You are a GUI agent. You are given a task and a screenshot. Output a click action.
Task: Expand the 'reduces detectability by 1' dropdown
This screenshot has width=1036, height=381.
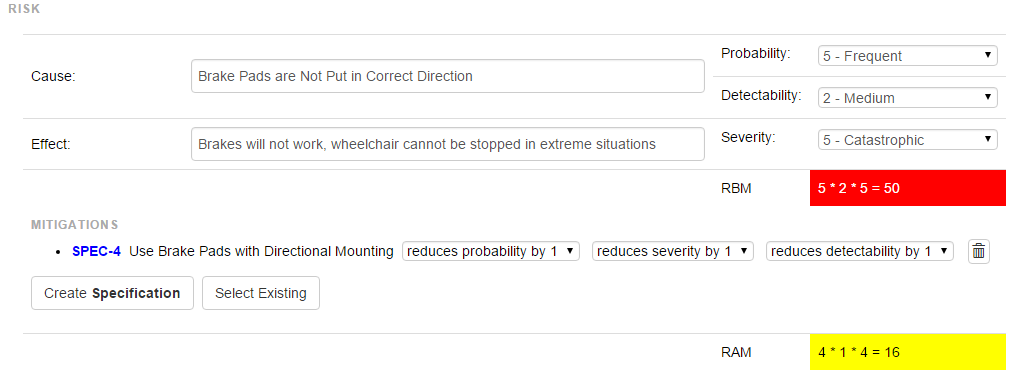[860, 251]
